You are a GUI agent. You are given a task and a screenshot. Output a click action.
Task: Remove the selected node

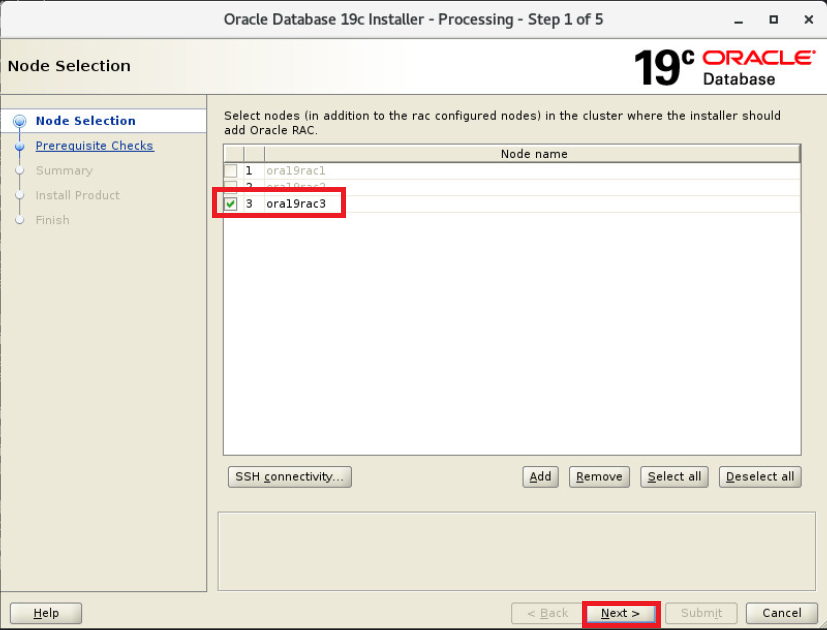[x=599, y=477]
